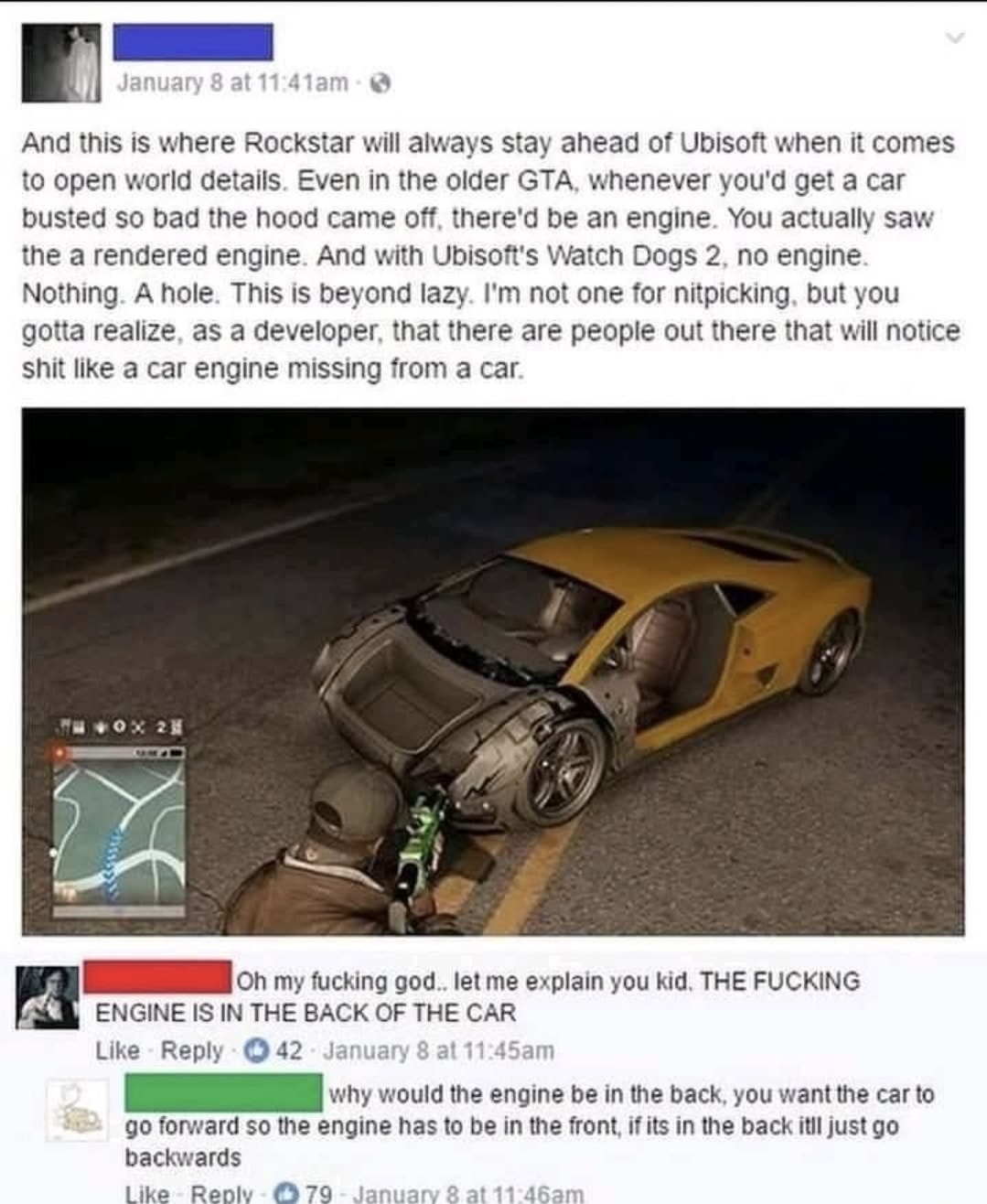Like the 'go backwards' reply

click(146, 1194)
